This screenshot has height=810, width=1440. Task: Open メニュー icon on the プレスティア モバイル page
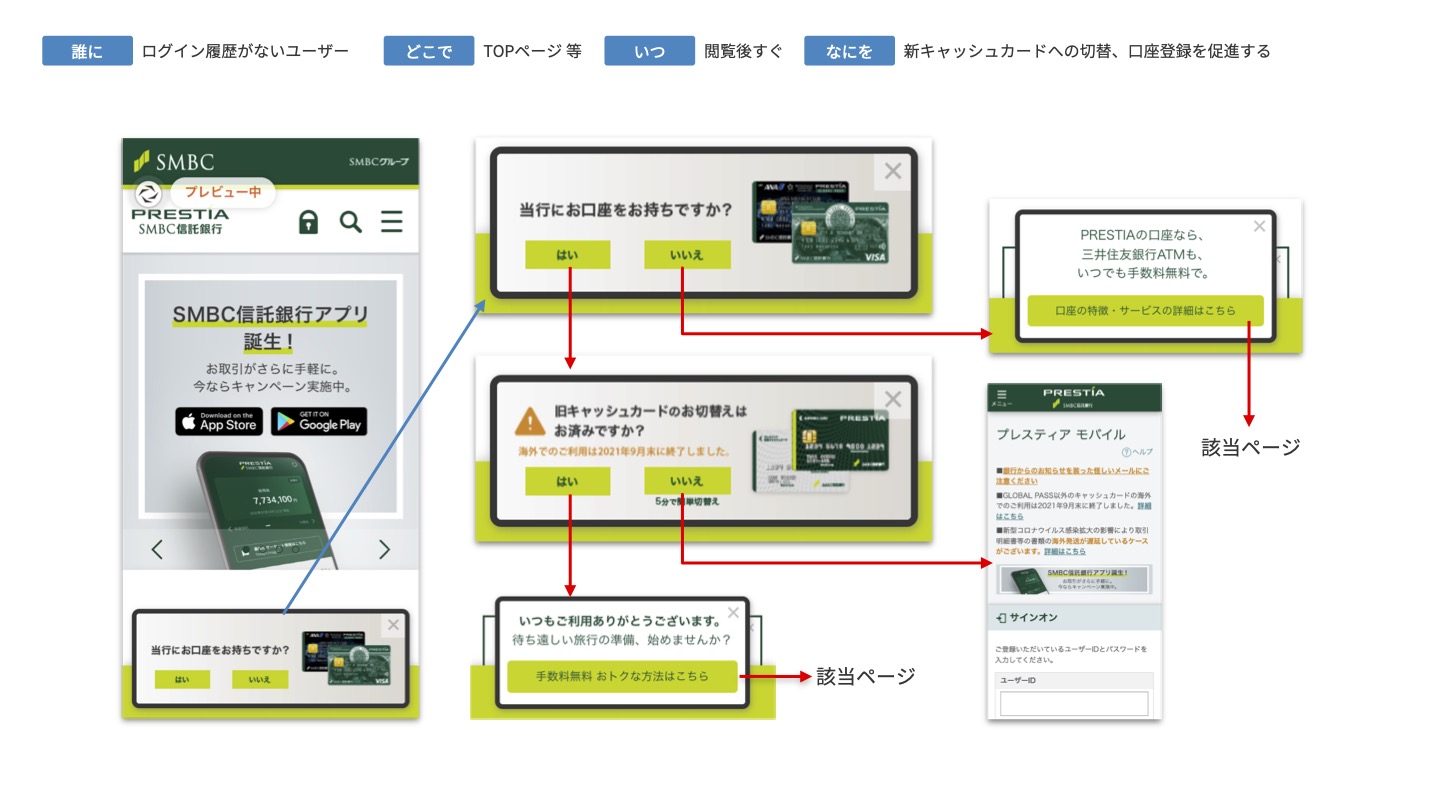pos(1002,397)
